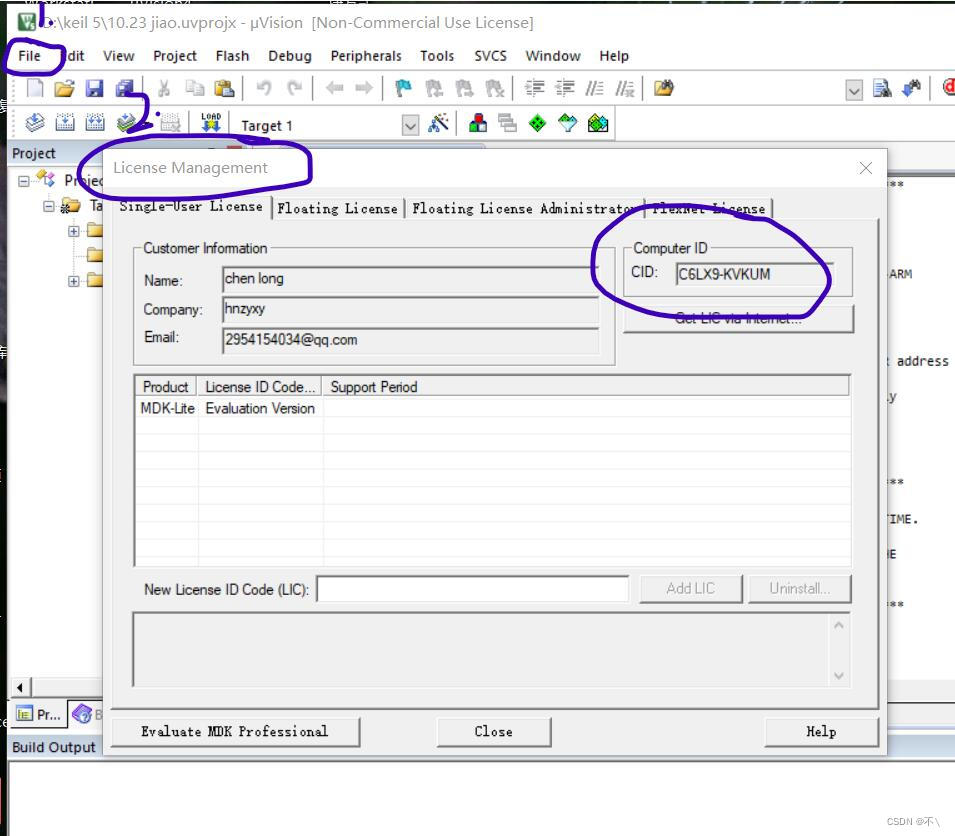Click the CID field showing C6LX9-KVKUM
The height and width of the screenshot is (836, 955).
pos(754,274)
